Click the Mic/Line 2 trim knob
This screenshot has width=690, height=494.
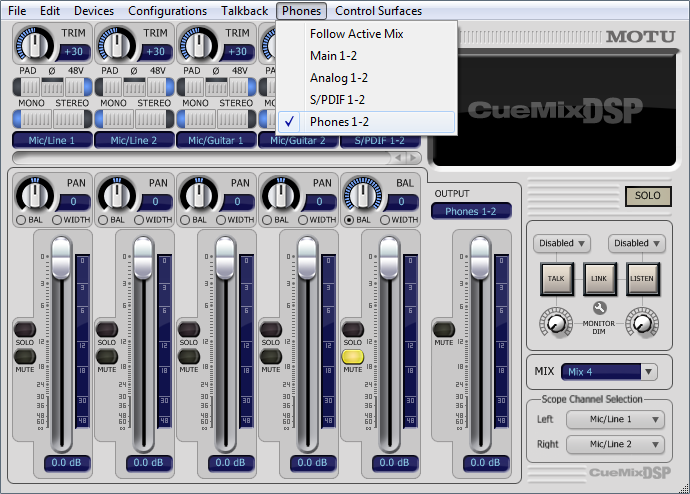coord(116,45)
